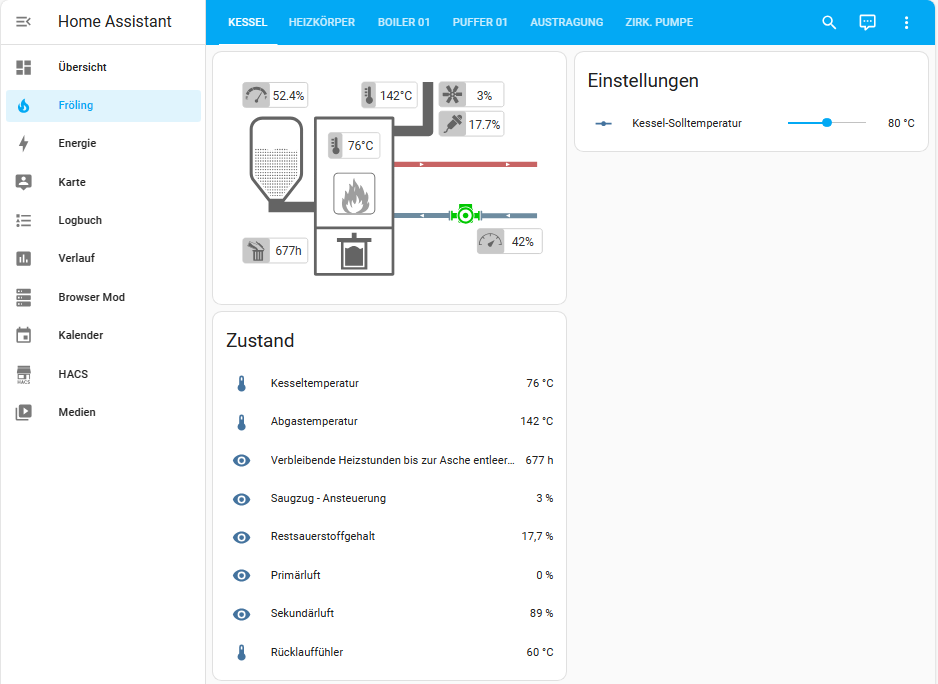Image resolution: width=938 pixels, height=684 pixels.
Task: Open HACS in the sidebar
Action: click(x=73, y=374)
